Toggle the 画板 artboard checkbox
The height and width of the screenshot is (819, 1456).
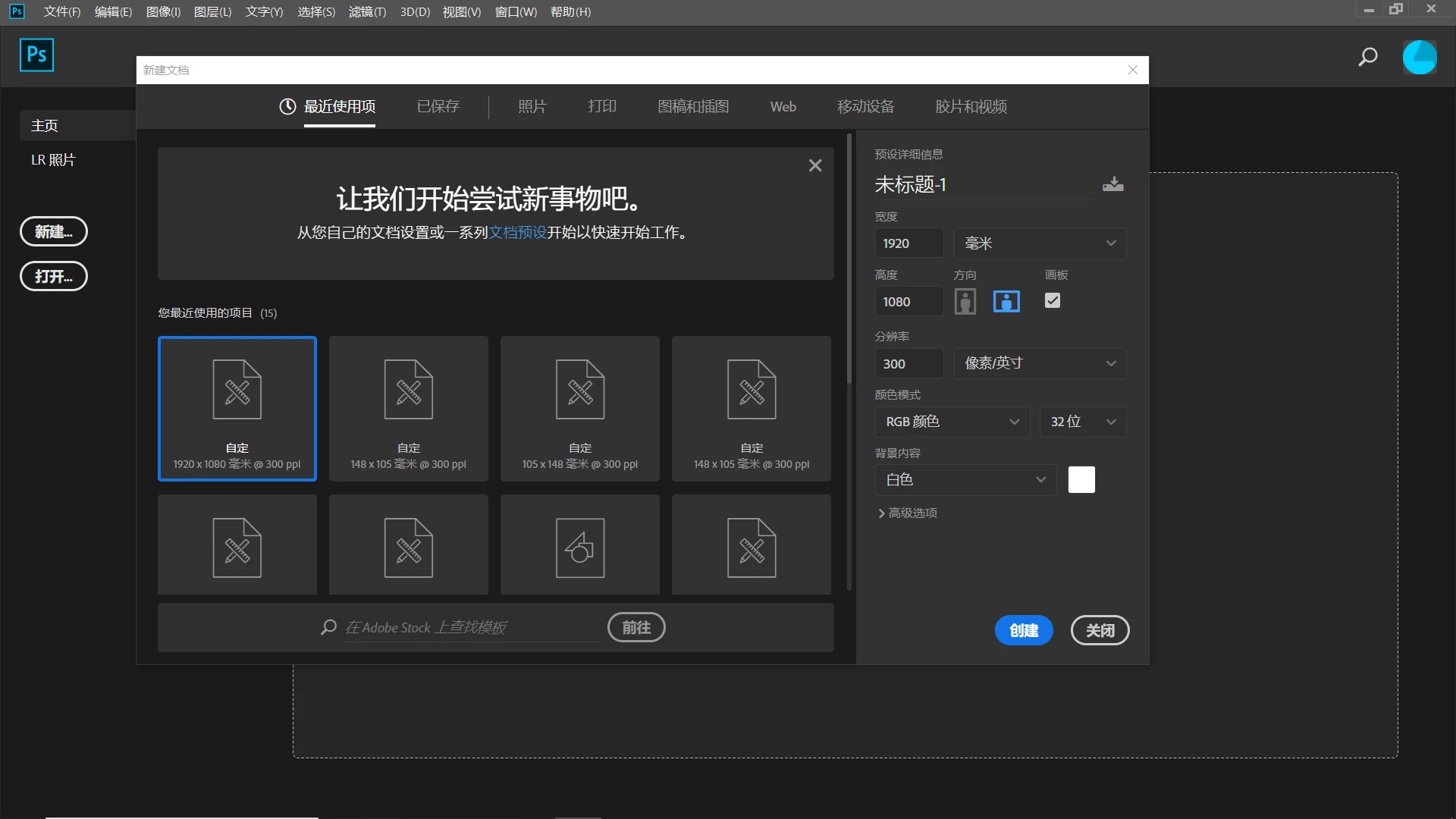coord(1052,301)
